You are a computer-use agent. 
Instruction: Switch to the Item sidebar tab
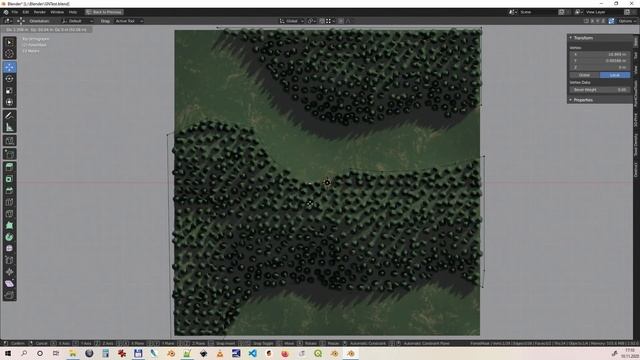point(636,41)
